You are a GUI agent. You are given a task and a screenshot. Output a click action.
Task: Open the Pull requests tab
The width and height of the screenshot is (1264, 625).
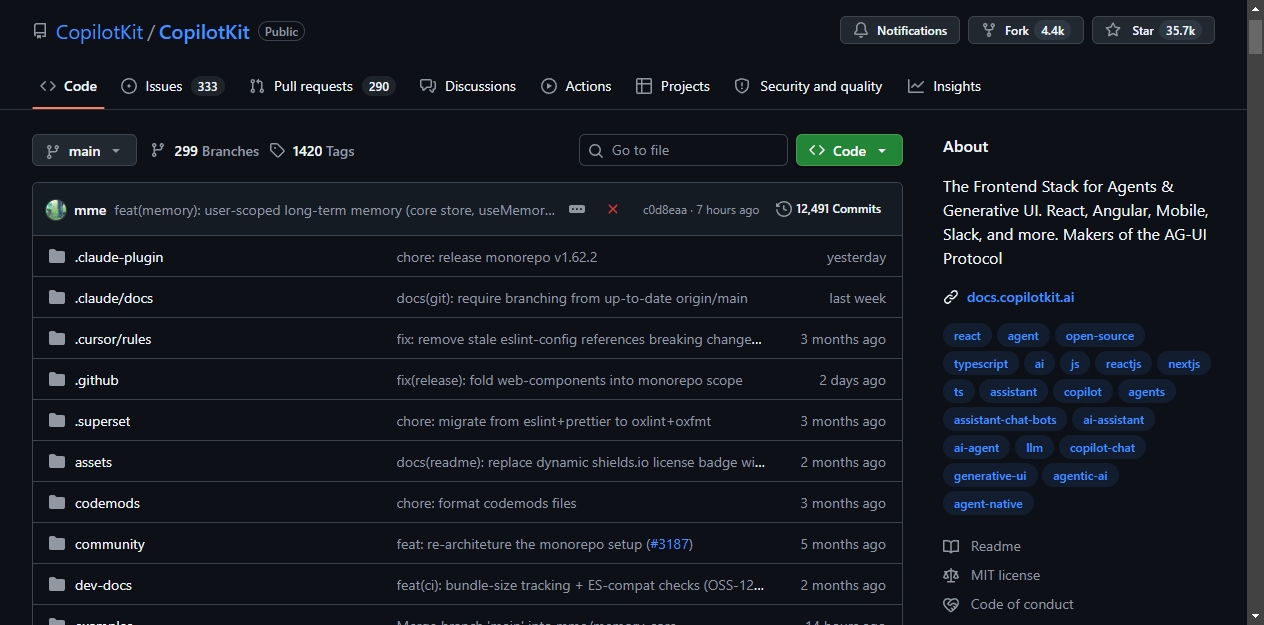[322, 86]
